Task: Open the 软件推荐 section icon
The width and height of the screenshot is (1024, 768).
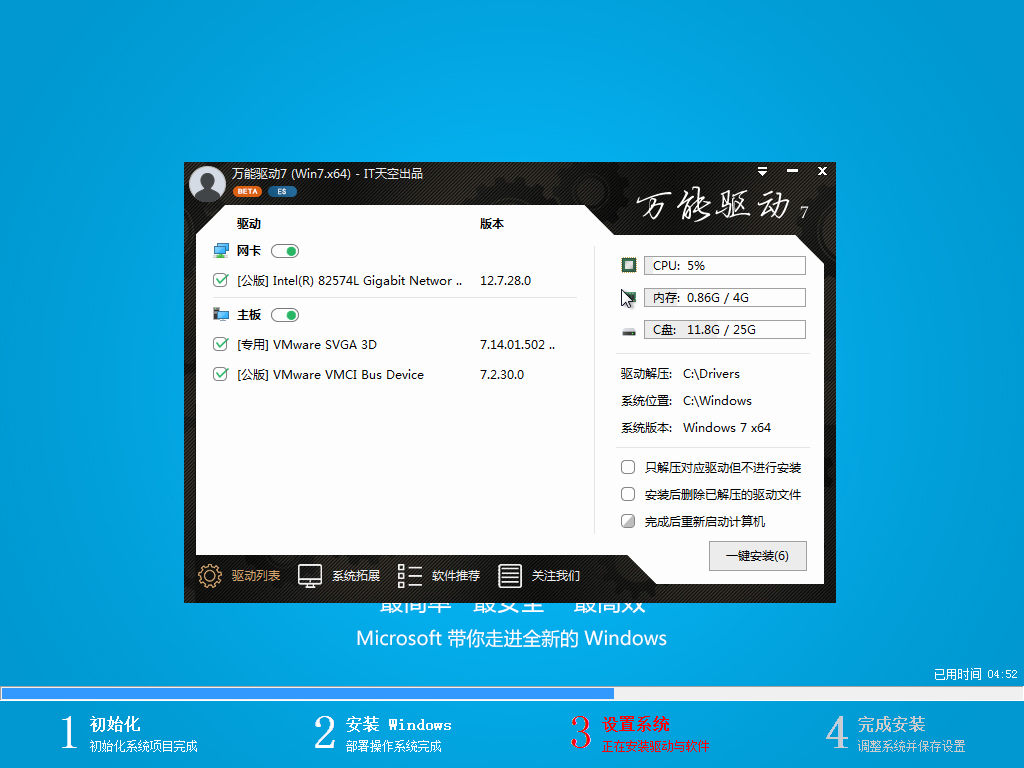Action: 409,575
